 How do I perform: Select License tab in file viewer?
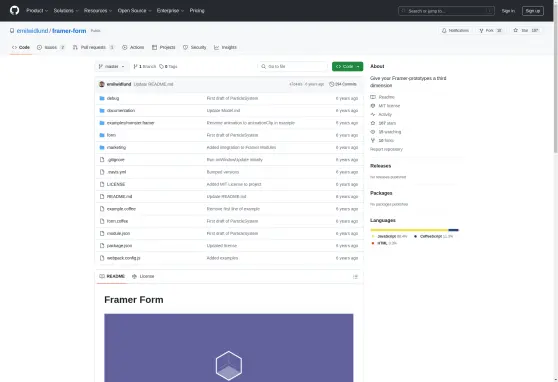pyautogui.click(x=143, y=276)
